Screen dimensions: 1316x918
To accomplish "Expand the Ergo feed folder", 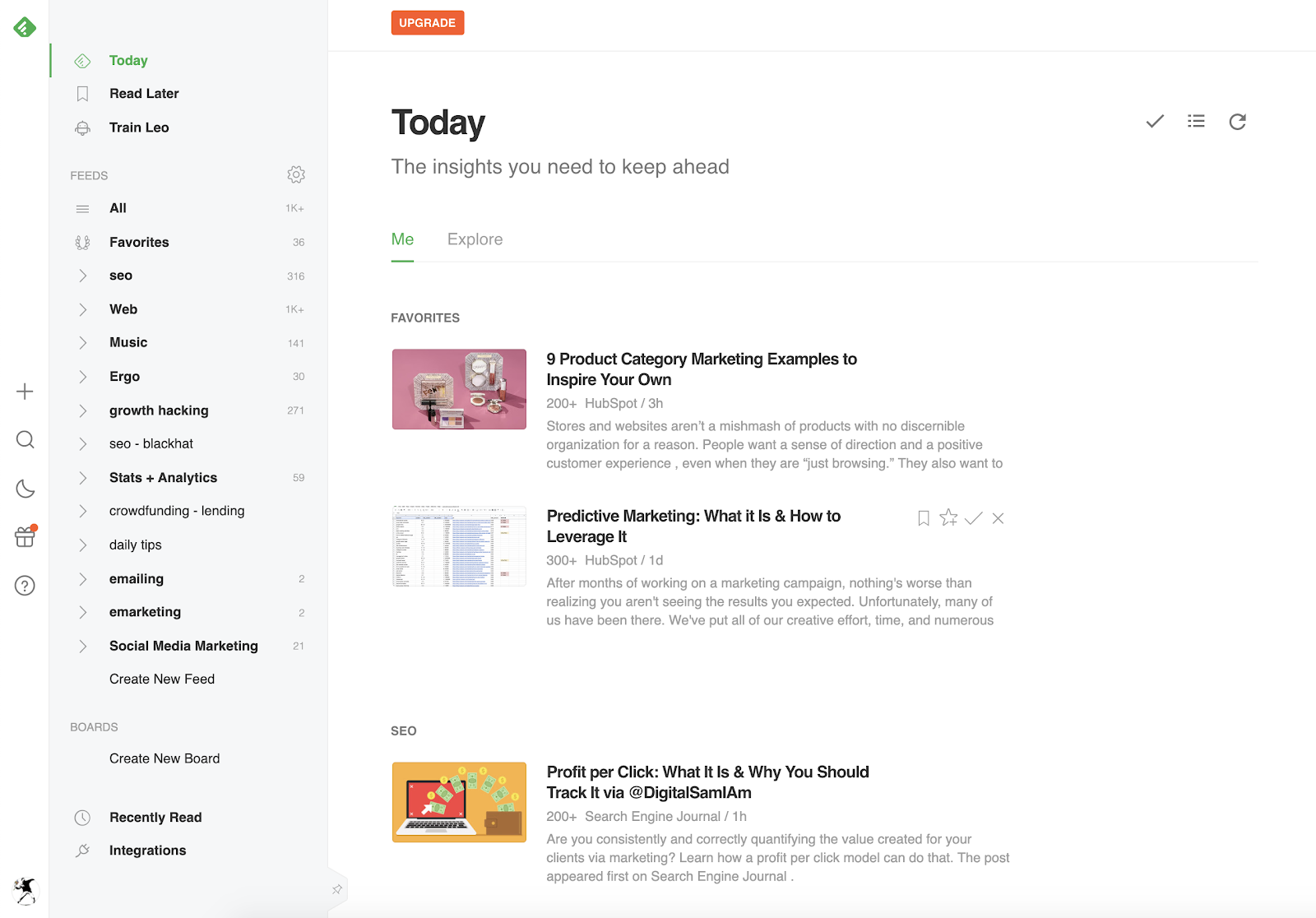I will coord(82,377).
